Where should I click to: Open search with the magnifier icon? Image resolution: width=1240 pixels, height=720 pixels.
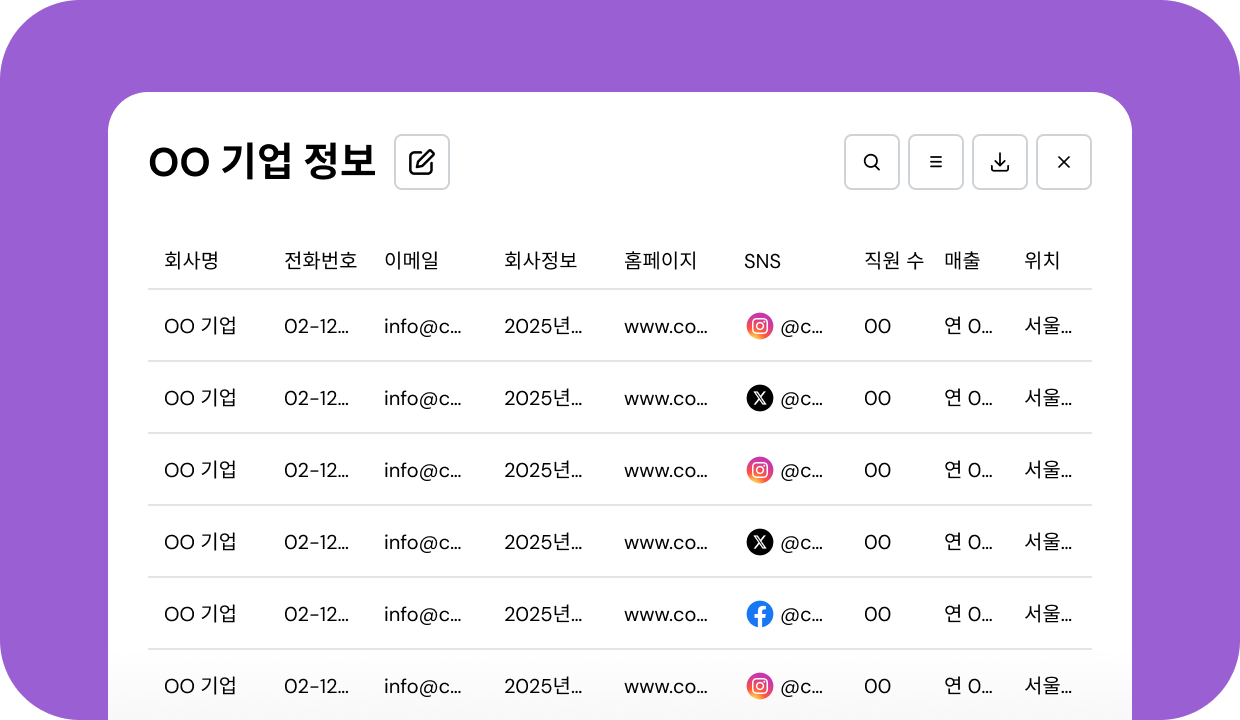pyautogui.click(x=872, y=162)
